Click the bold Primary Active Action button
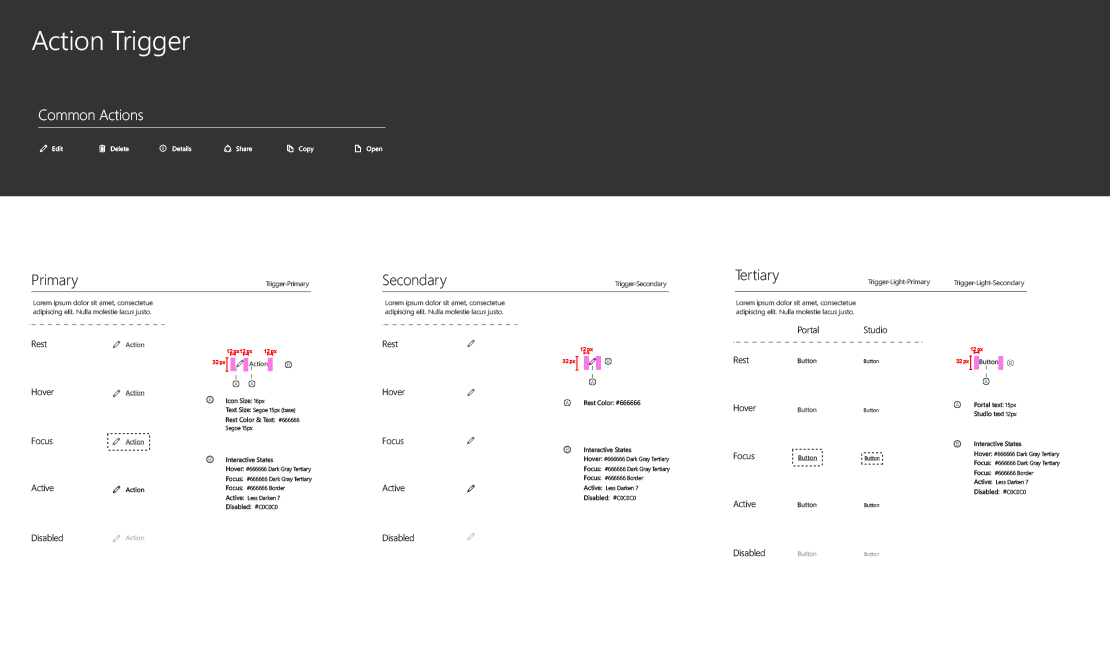 coord(128,490)
